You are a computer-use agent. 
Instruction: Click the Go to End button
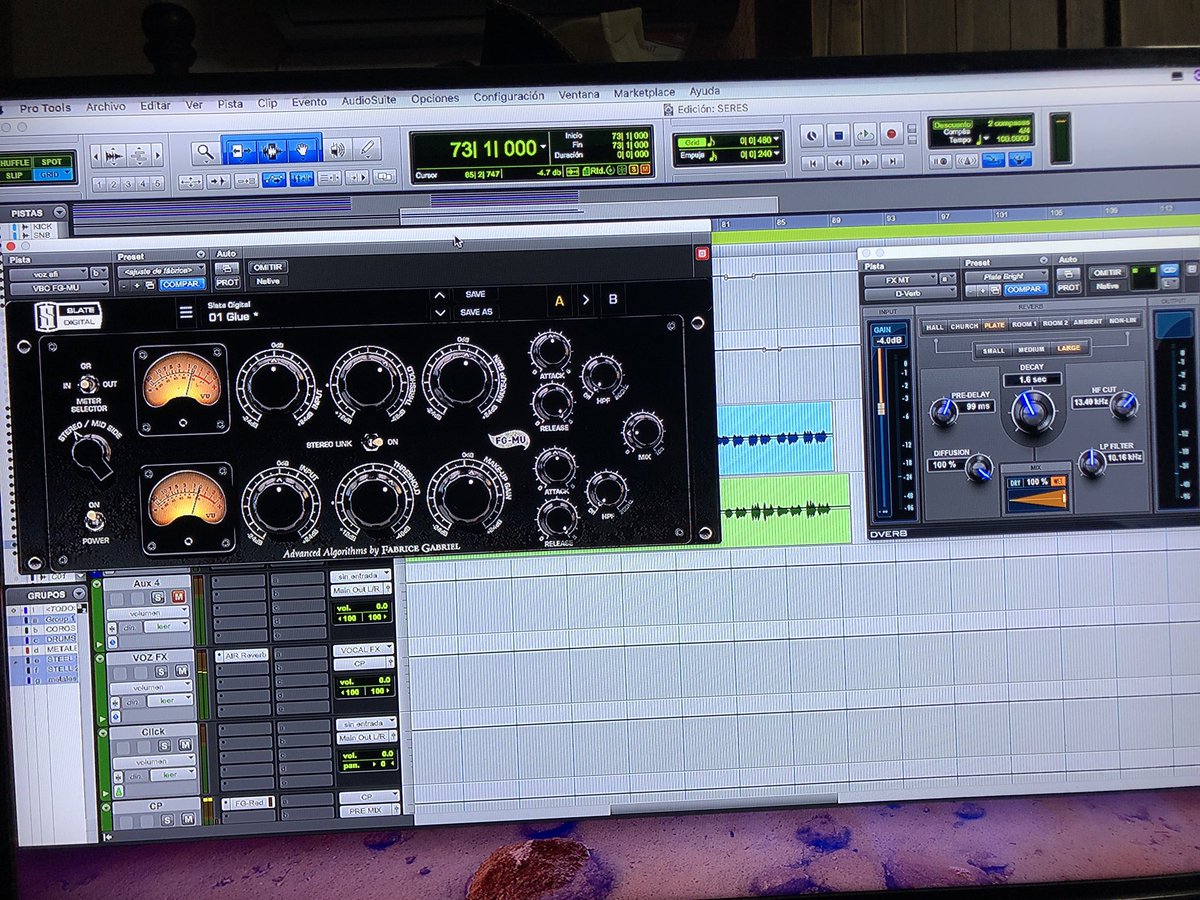(891, 161)
